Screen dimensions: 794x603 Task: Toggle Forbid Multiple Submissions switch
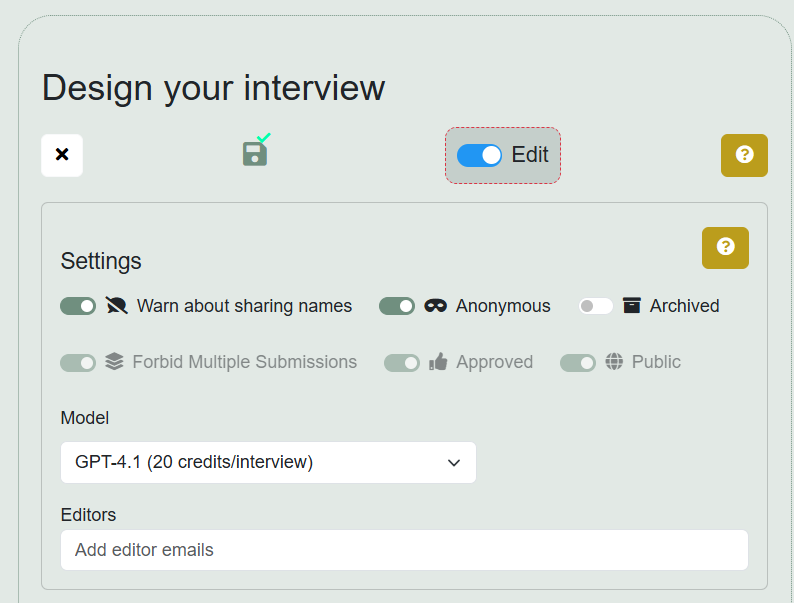click(78, 362)
